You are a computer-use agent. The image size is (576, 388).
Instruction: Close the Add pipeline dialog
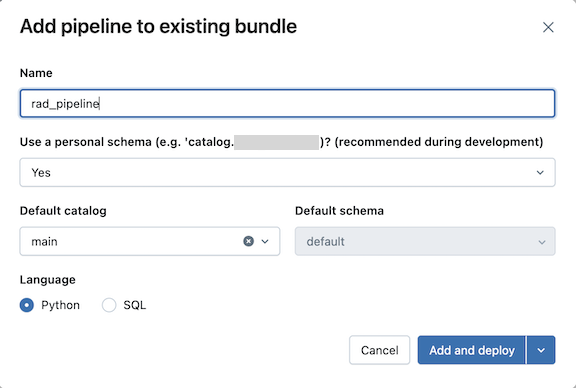[548, 27]
